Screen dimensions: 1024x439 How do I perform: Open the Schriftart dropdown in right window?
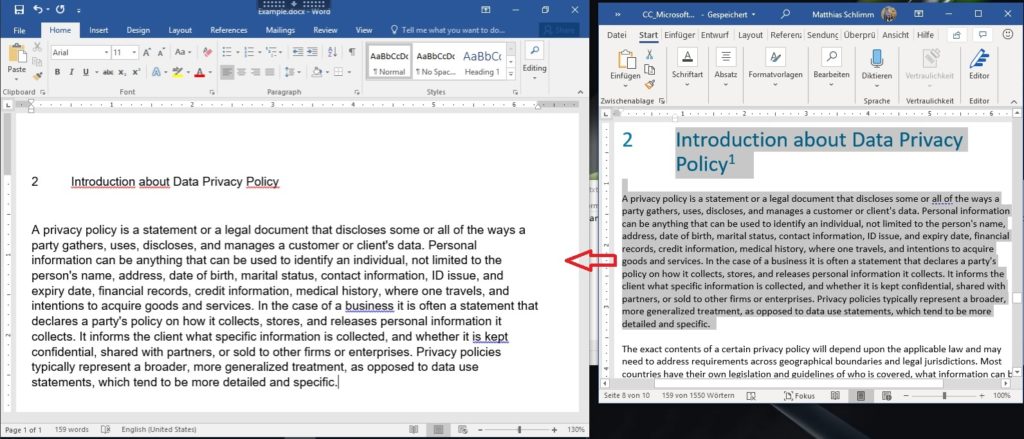(x=687, y=67)
